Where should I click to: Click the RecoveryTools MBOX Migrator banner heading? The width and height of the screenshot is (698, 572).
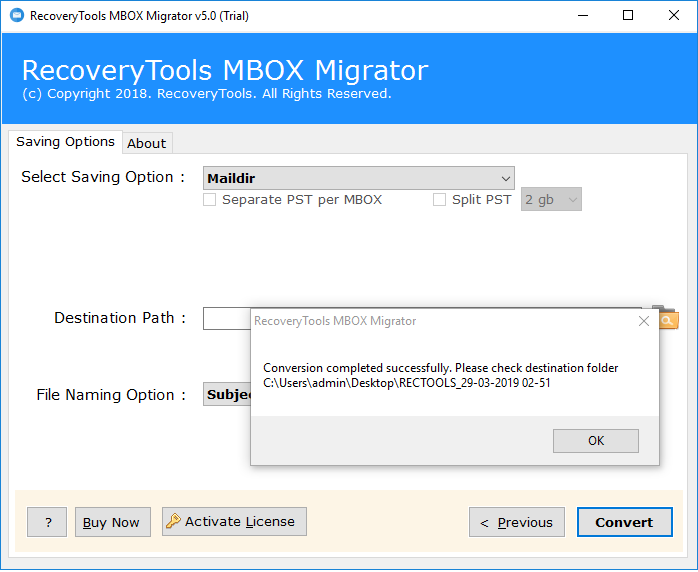point(225,70)
